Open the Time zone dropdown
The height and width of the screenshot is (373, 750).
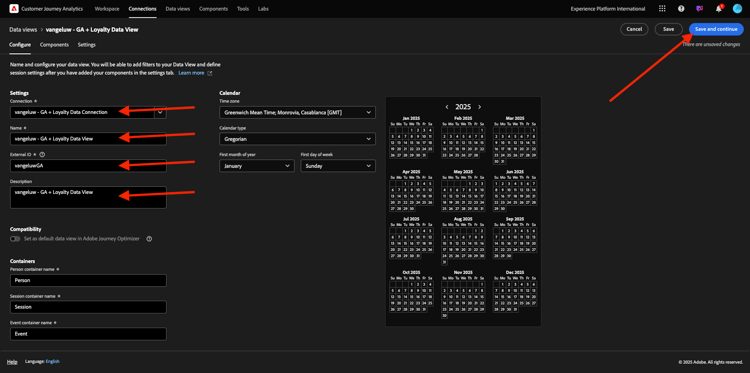(297, 112)
